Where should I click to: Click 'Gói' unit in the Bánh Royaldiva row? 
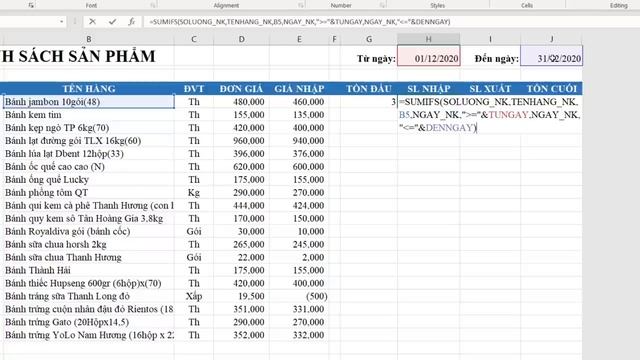[194, 231]
